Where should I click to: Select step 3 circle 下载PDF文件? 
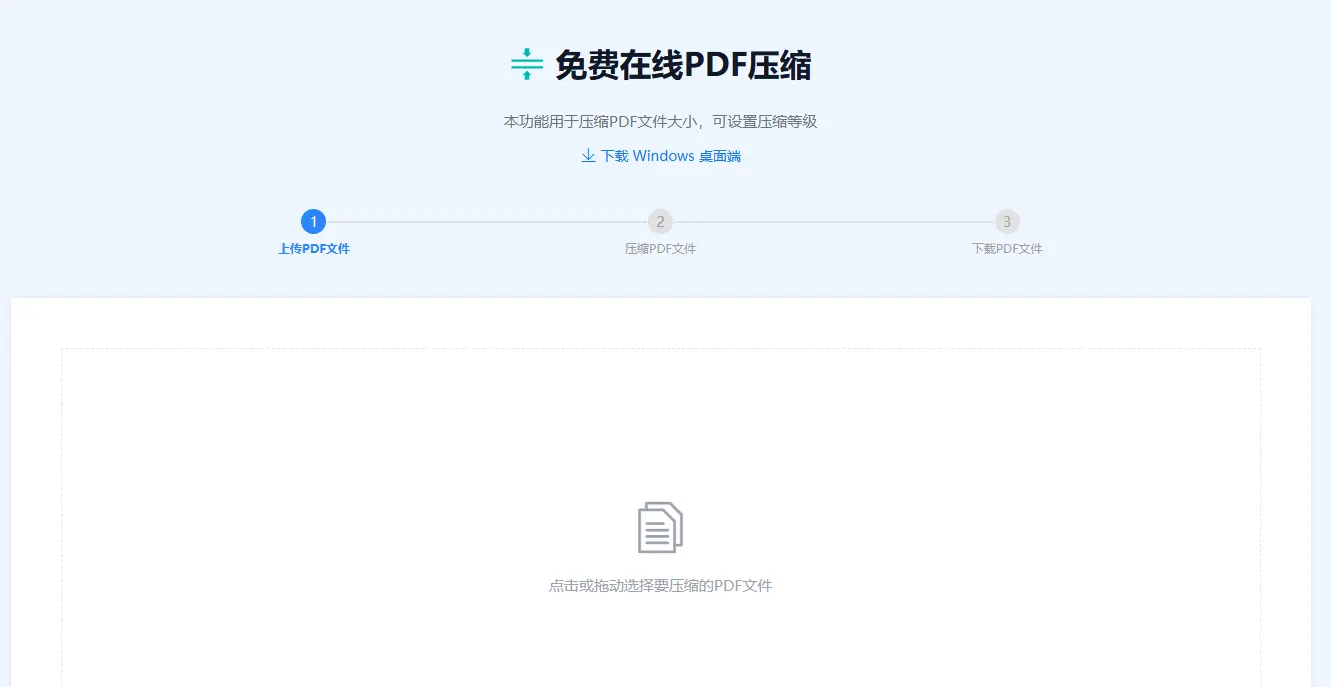[1007, 222]
